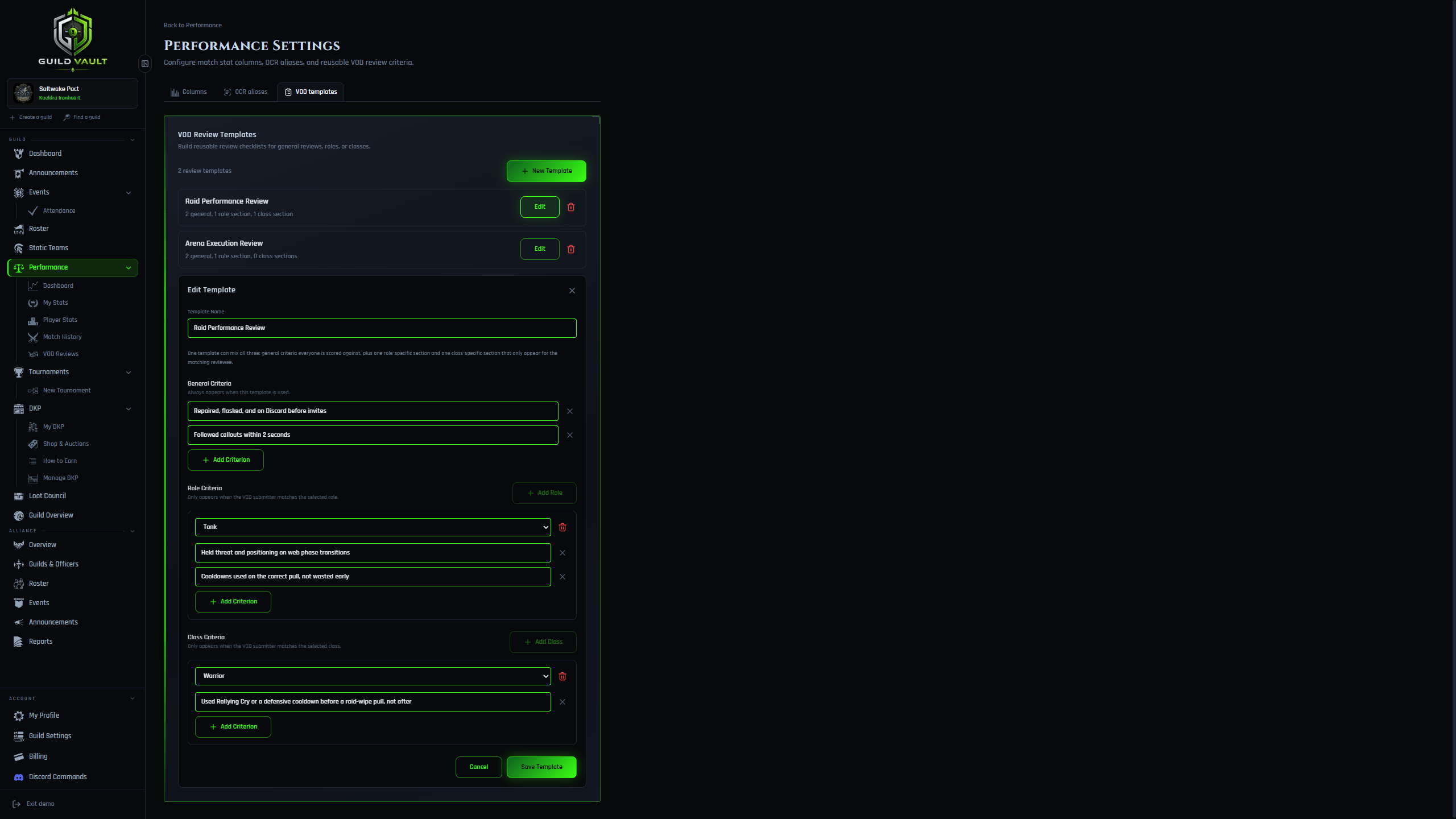Viewport: 1456px width, 819px height.
Task: Collapse the sidebar panel
Action: [x=145, y=64]
